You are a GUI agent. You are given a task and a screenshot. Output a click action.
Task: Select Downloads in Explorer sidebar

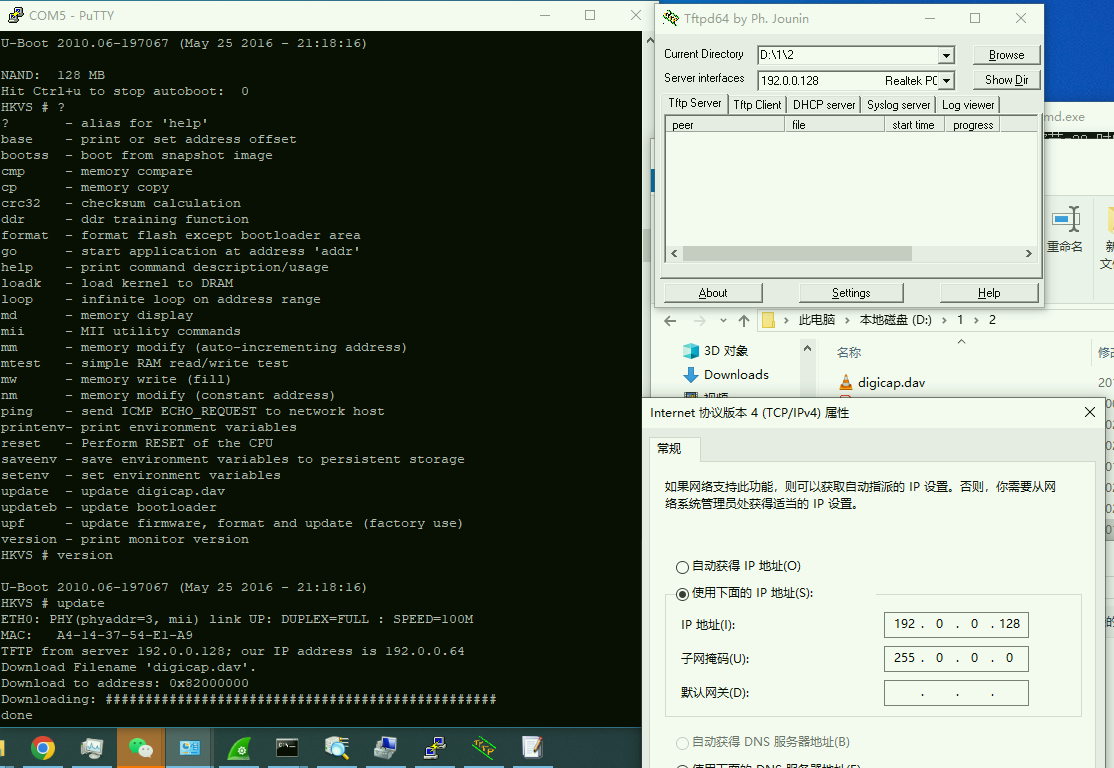pos(735,375)
